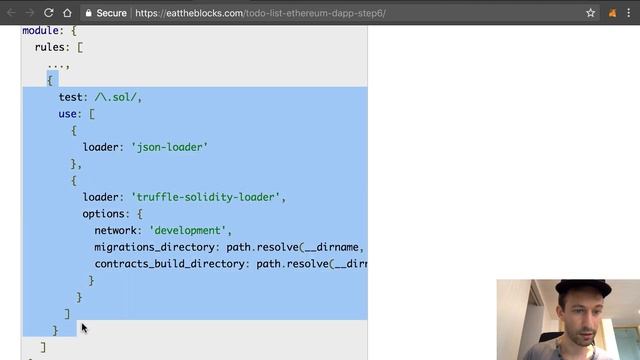The height and width of the screenshot is (360, 640).
Task: Click the 'use: [' code line
Action: [76, 114]
